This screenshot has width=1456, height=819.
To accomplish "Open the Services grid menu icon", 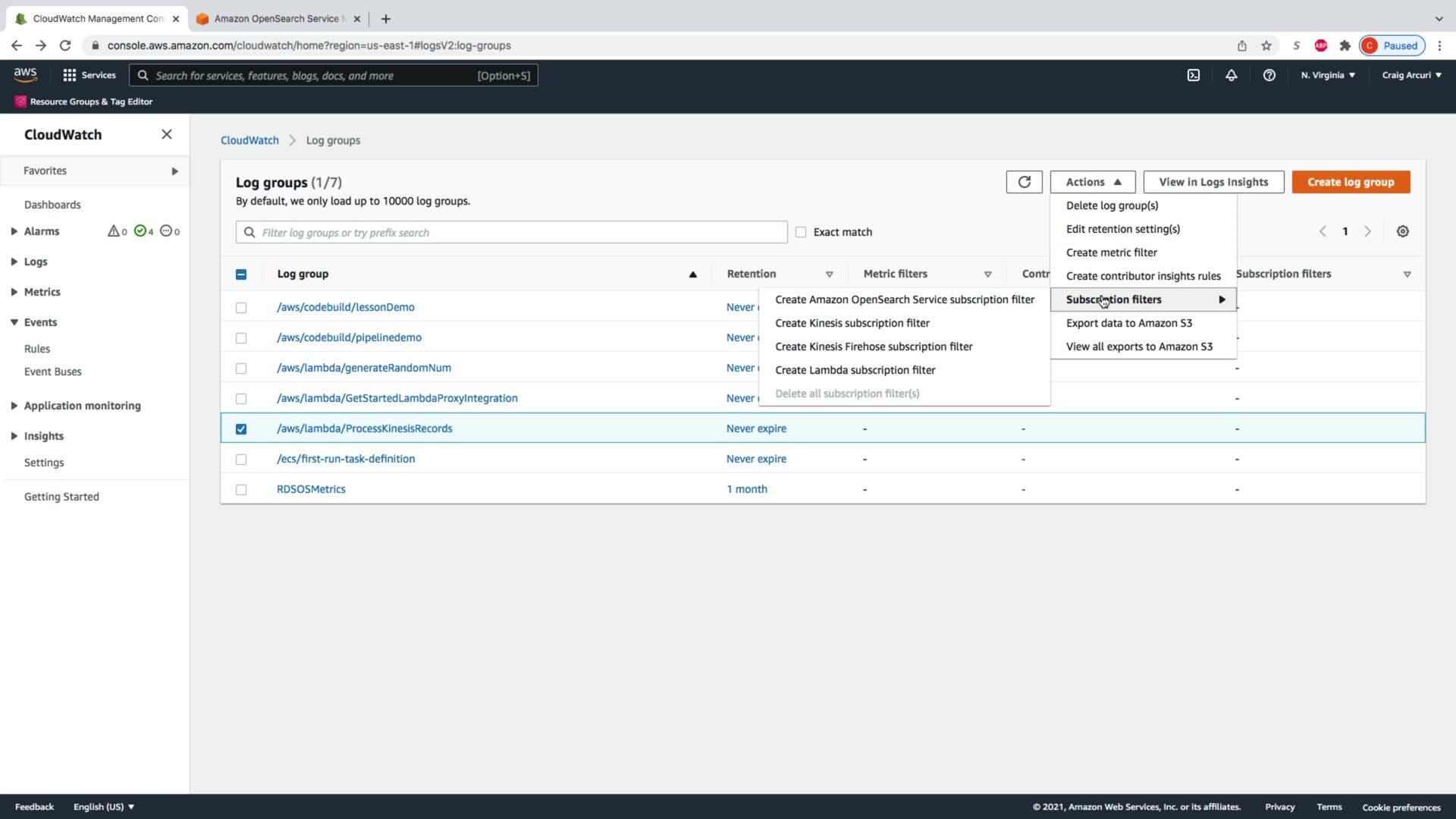I will click(70, 75).
